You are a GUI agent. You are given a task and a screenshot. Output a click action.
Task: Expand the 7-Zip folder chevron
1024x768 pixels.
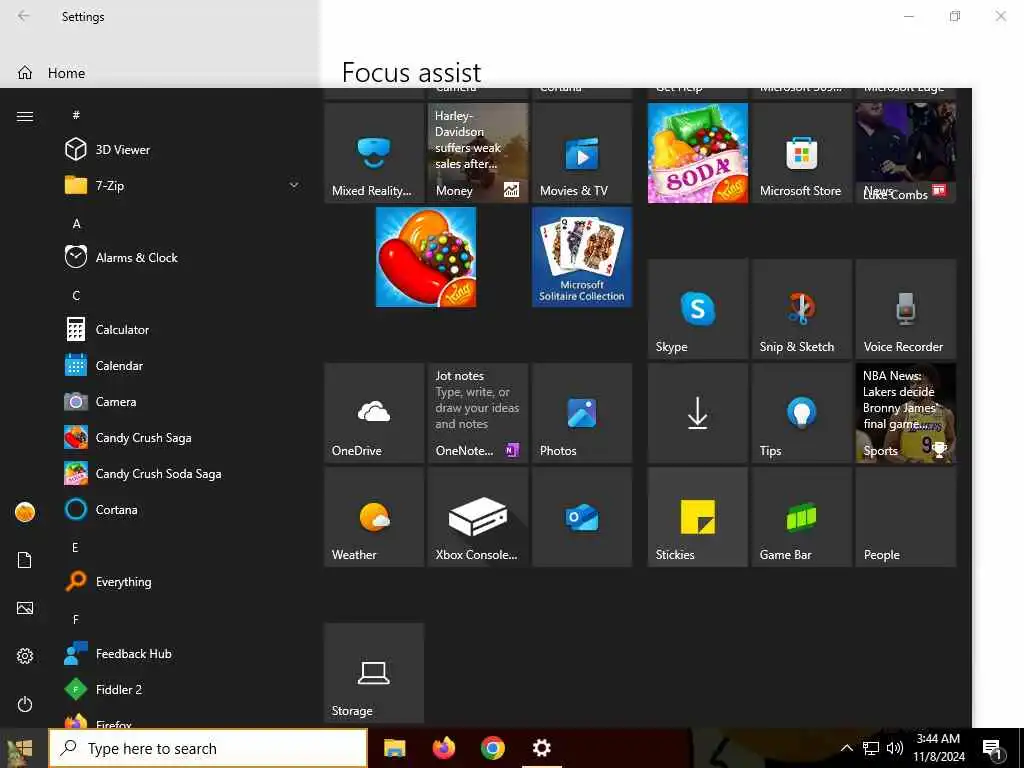(x=294, y=185)
